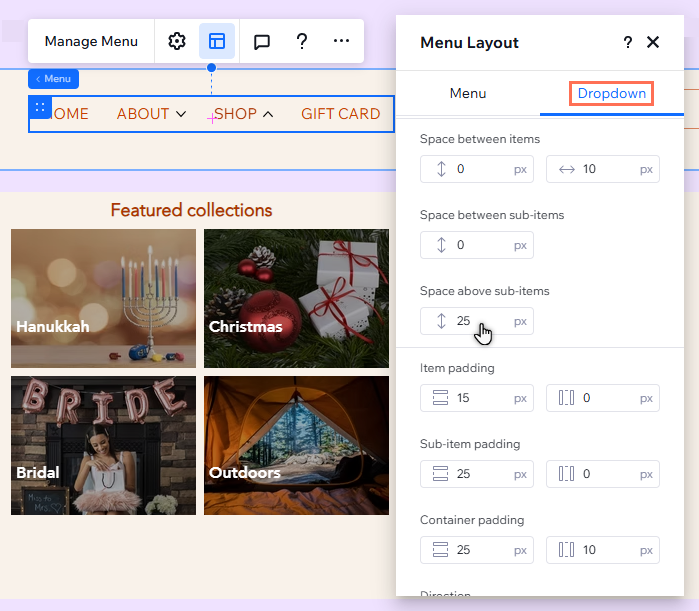Open help question mark in toolbar
This screenshot has height=611, width=699.
[302, 41]
